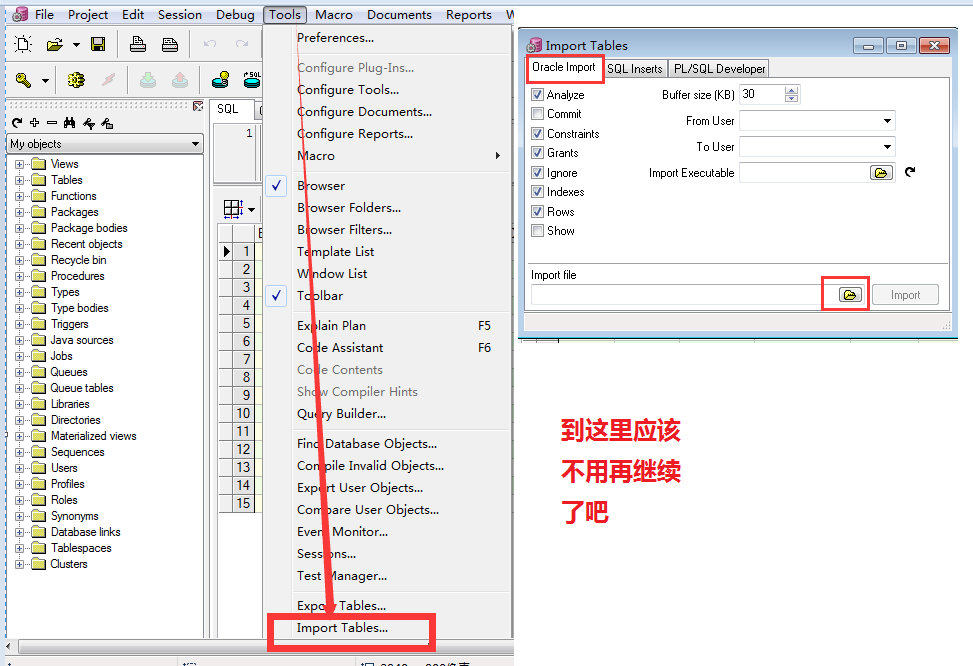Open dropdown arrow beside grid select icon

[251, 210]
